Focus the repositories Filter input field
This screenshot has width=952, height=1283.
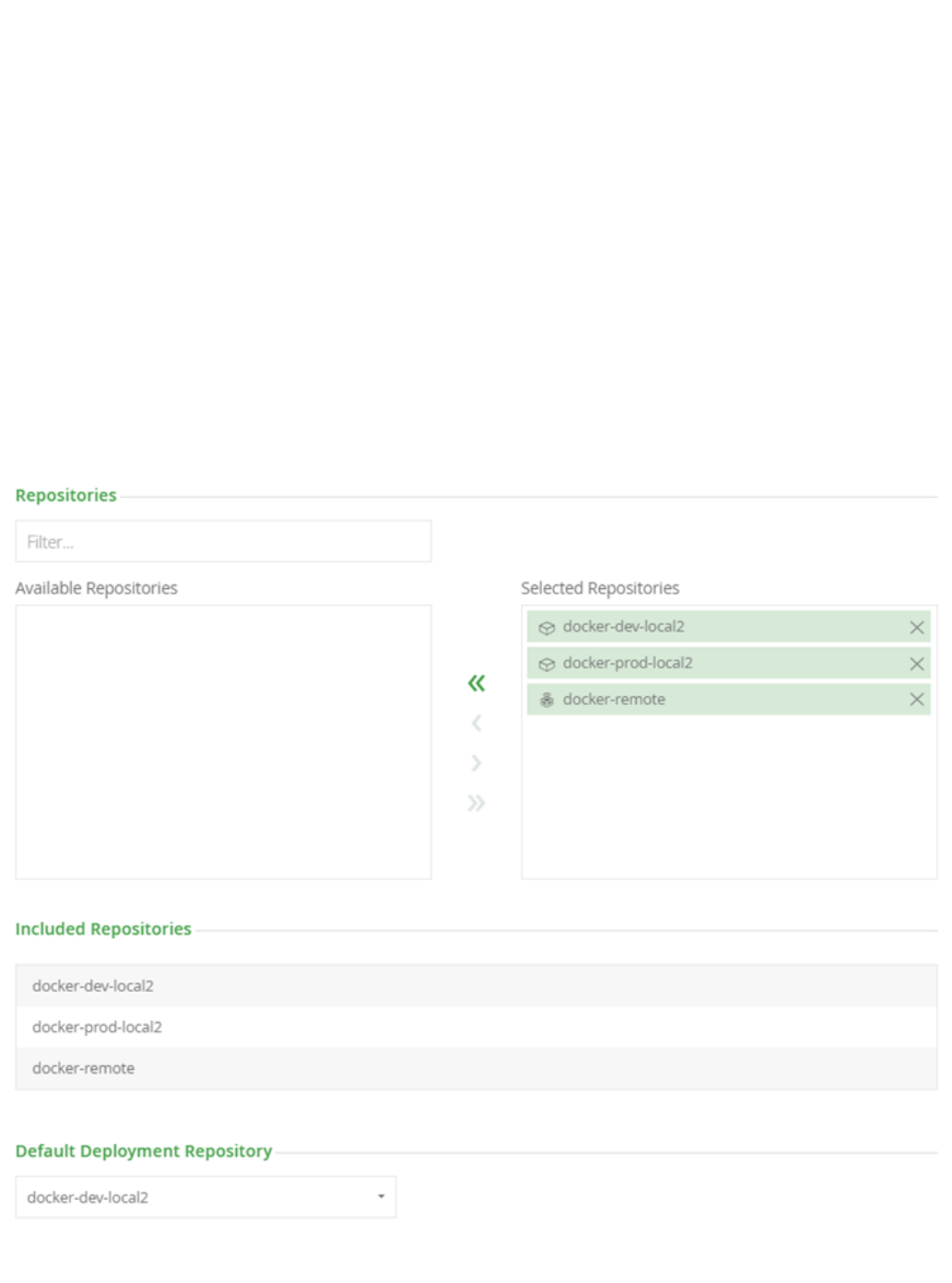(223, 542)
